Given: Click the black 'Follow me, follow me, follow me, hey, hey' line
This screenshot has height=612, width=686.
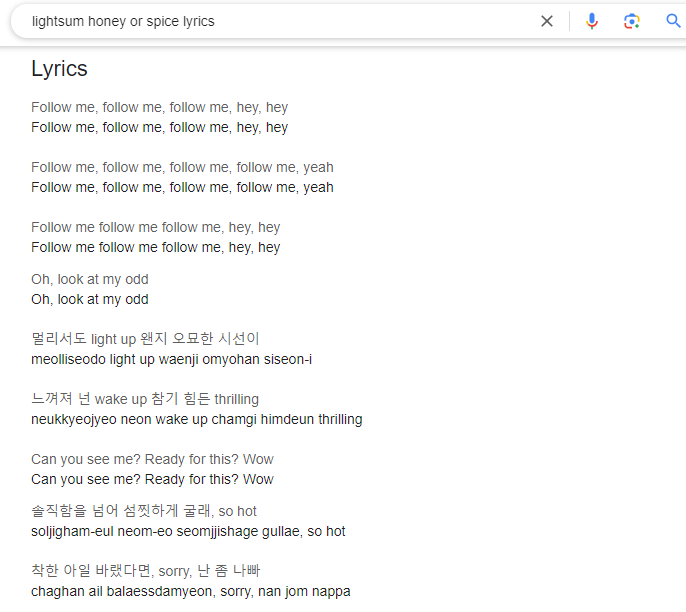Looking at the screenshot, I should pos(160,127).
